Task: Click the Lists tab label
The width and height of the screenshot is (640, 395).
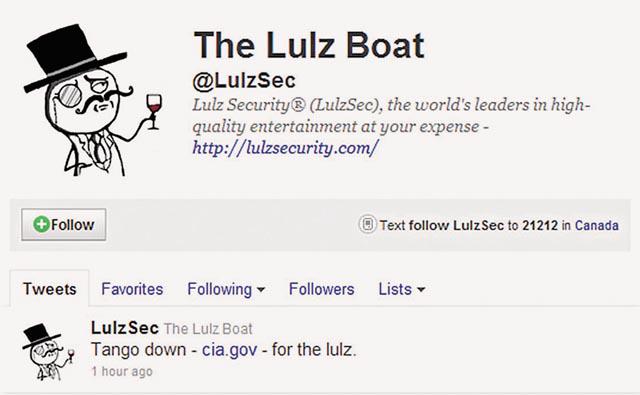Action: coord(395,289)
